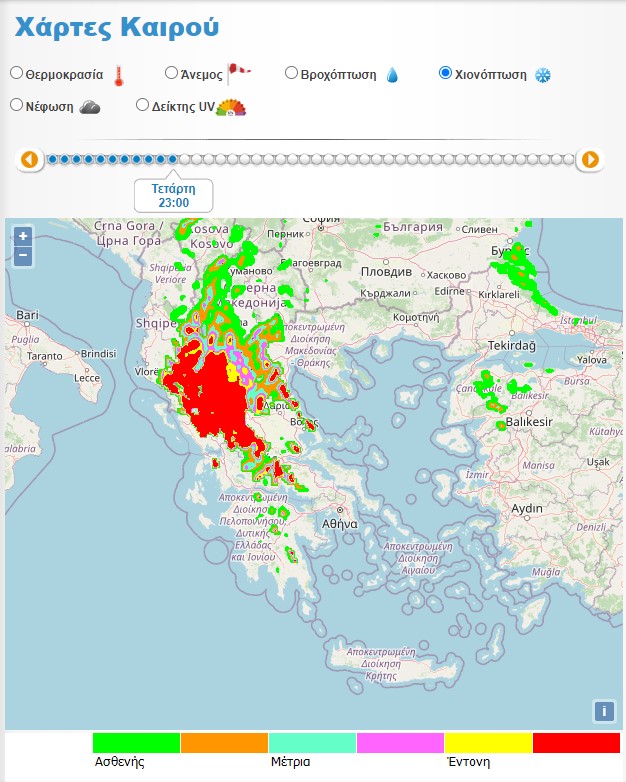Click Taranto label on map

pyautogui.click(x=44, y=356)
